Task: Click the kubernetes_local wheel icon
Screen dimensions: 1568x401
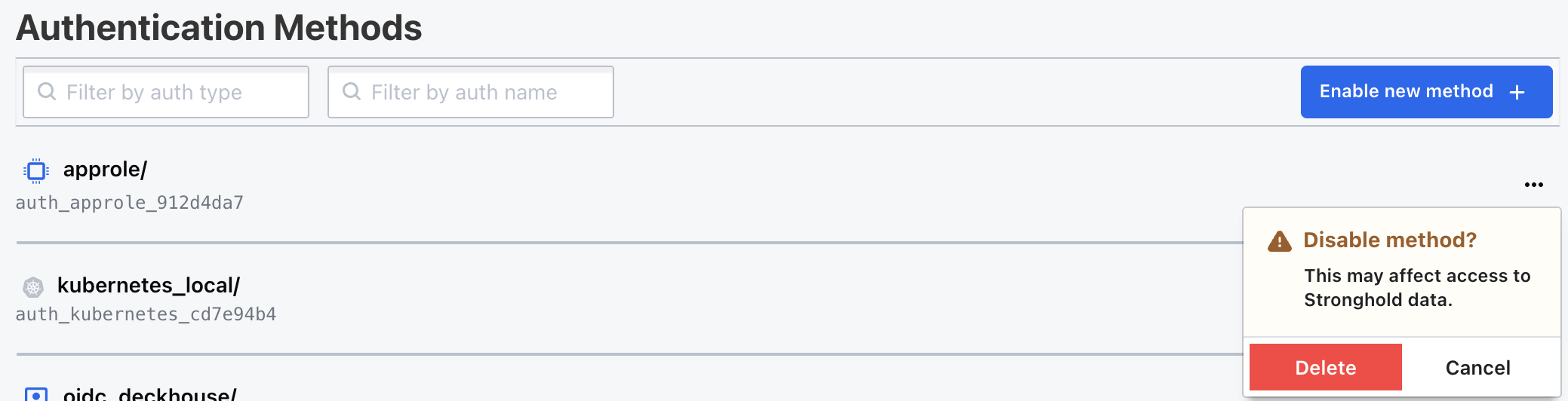Action: coord(33,287)
